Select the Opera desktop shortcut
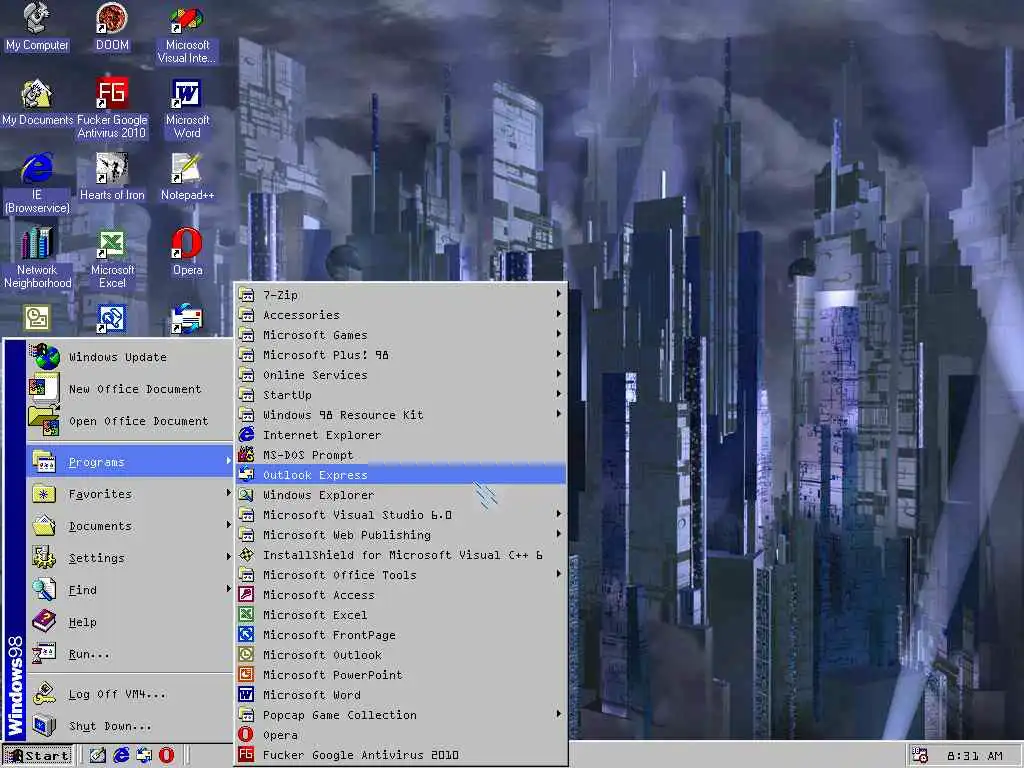The image size is (1024, 768). pyautogui.click(x=187, y=252)
